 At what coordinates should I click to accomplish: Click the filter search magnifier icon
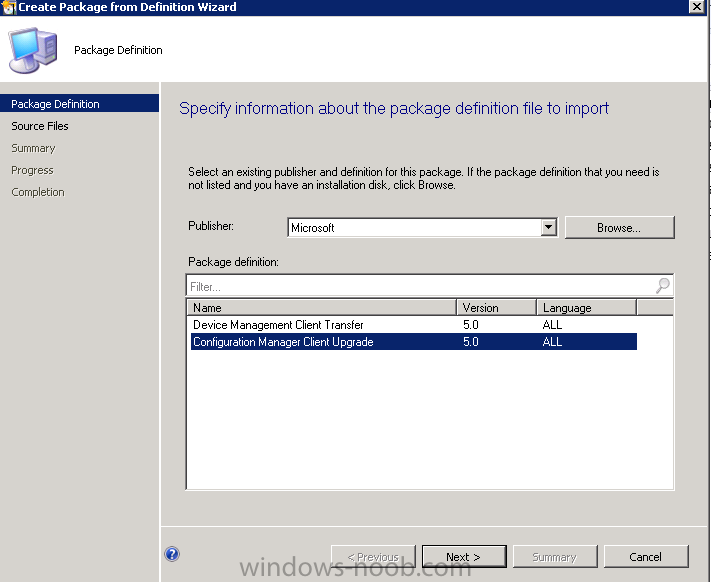662,286
